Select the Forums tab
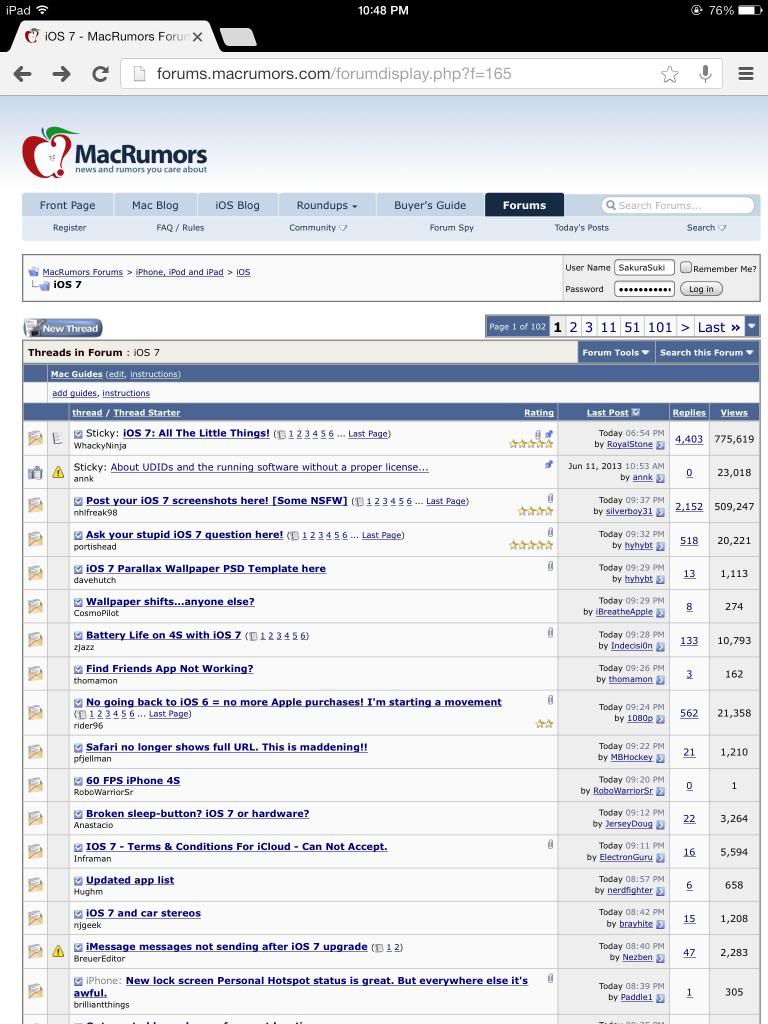The image size is (768, 1024). (x=524, y=205)
